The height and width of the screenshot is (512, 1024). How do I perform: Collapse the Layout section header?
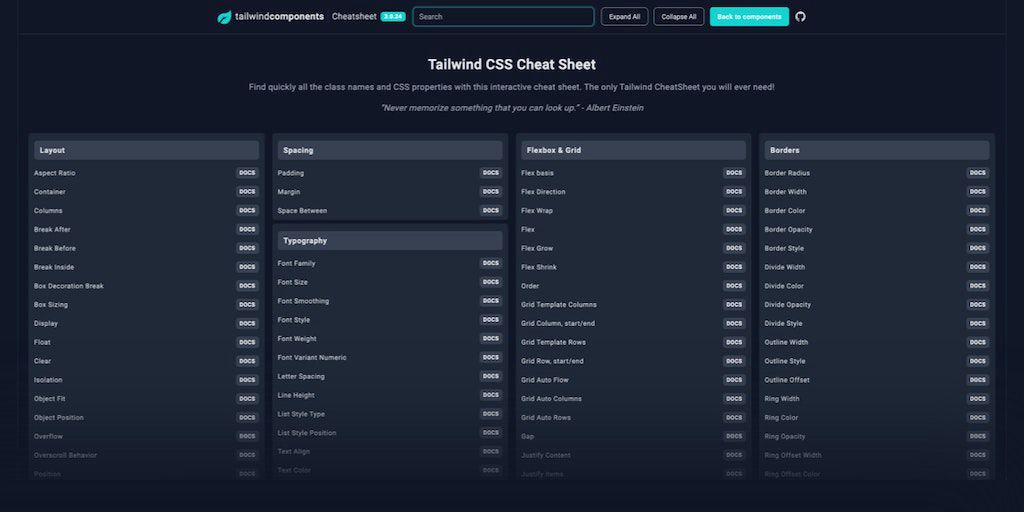146,150
